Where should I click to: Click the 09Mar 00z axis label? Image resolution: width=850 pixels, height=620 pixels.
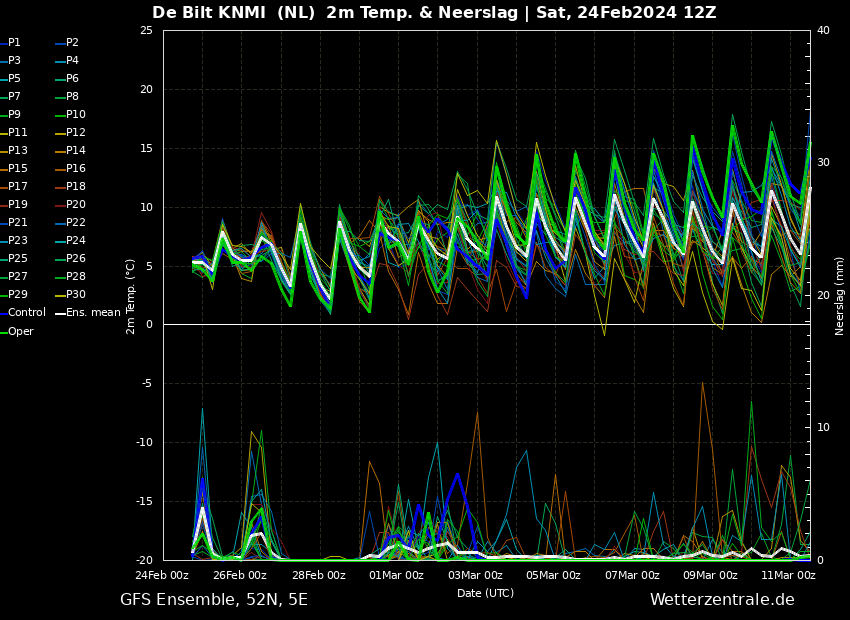(x=710, y=576)
